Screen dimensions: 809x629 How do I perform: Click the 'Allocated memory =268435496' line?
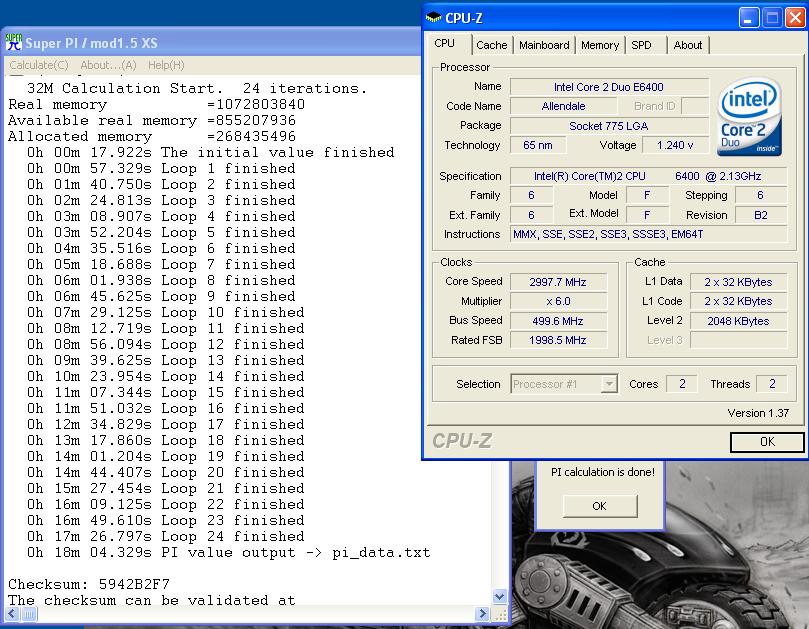[x=152, y=136]
